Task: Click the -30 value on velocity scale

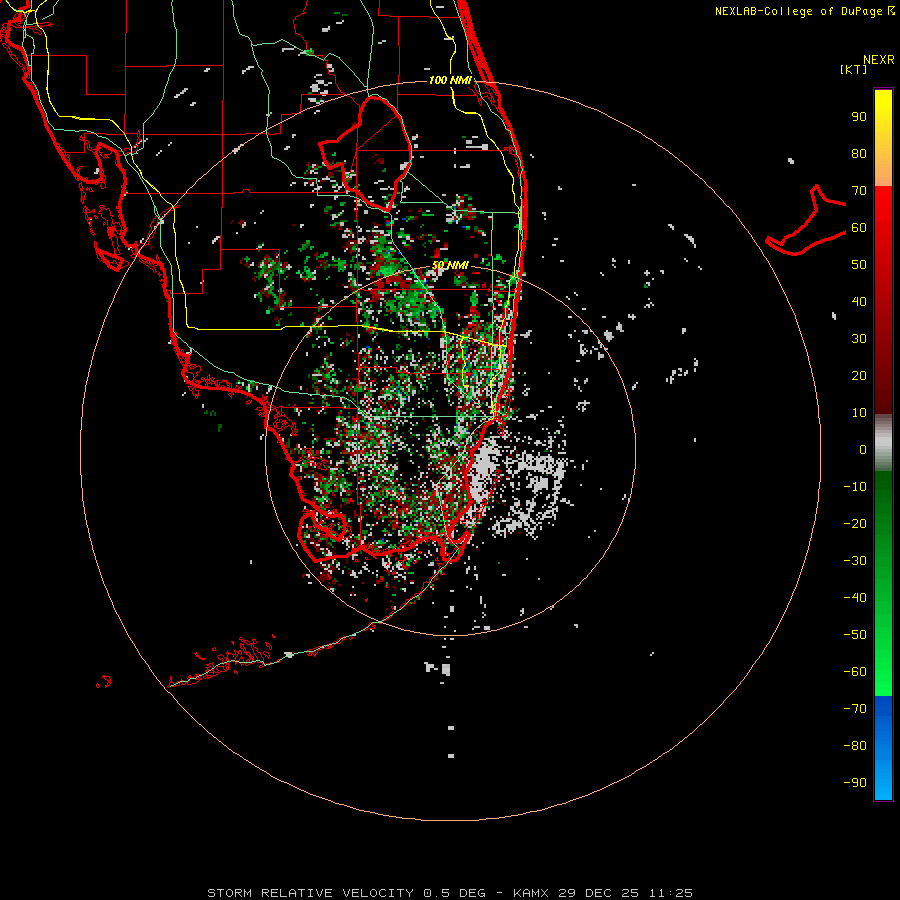Action: [855, 561]
